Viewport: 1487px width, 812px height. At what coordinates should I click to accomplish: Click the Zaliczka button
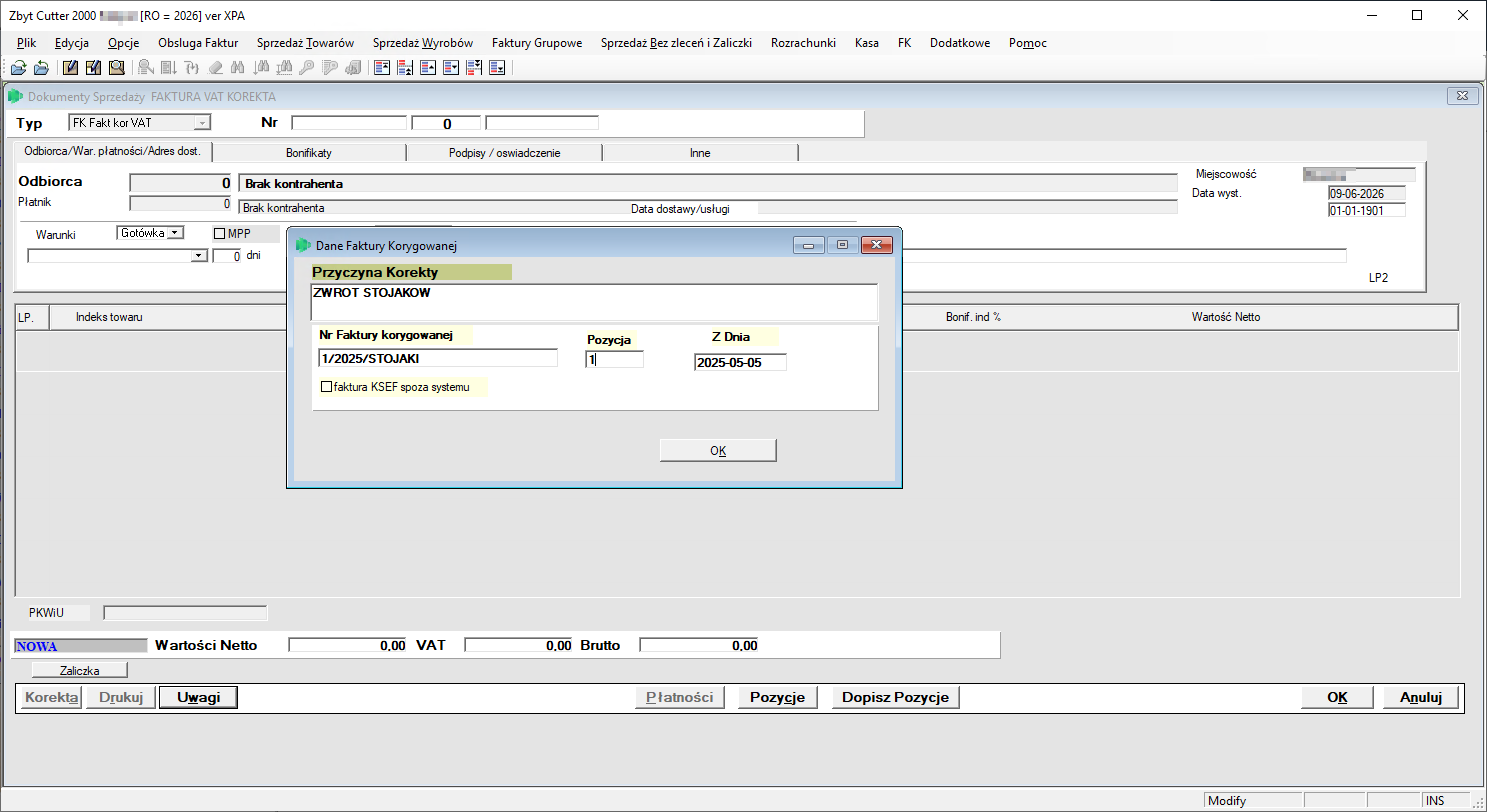point(80,670)
